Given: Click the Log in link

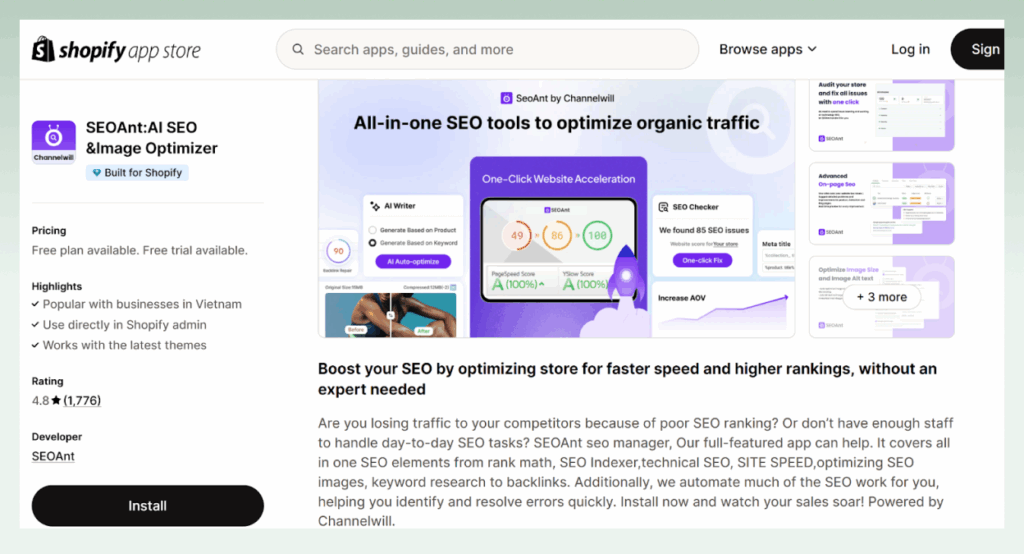Looking at the screenshot, I should click(910, 49).
